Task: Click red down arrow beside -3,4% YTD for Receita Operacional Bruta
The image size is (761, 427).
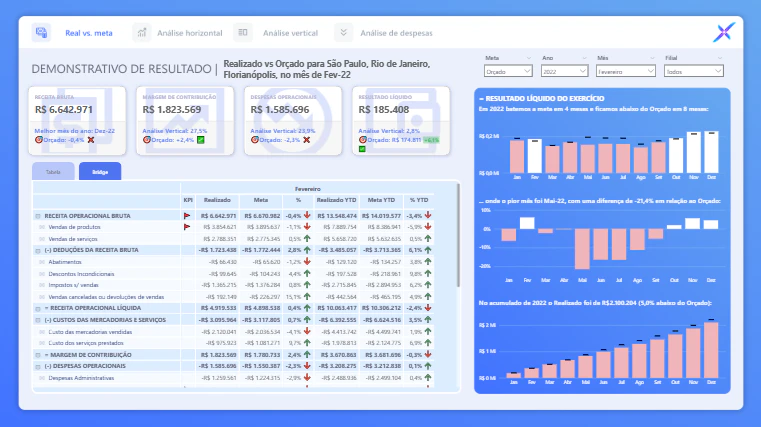Action: pyautogui.click(x=428, y=215)
